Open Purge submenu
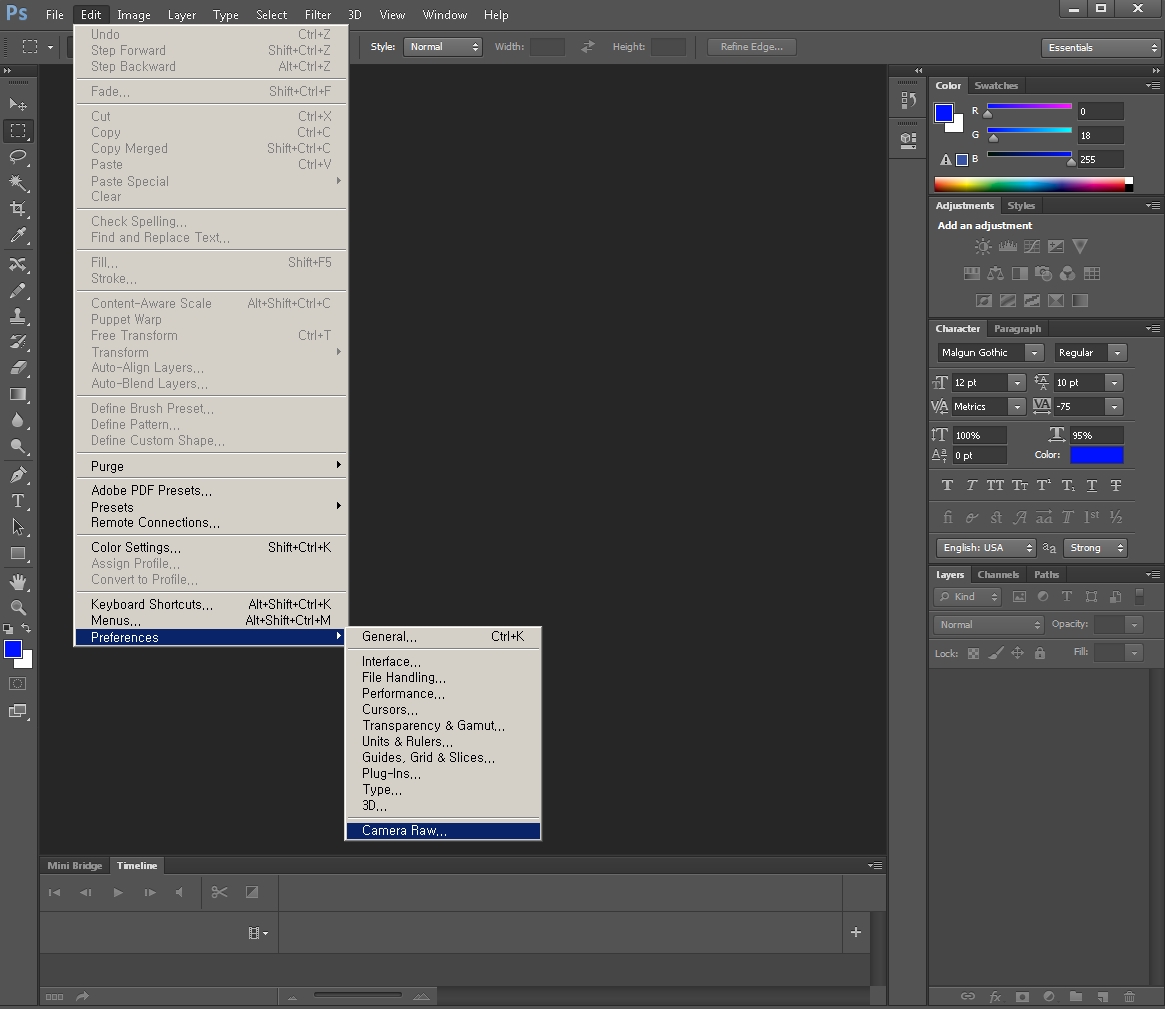 211,467
